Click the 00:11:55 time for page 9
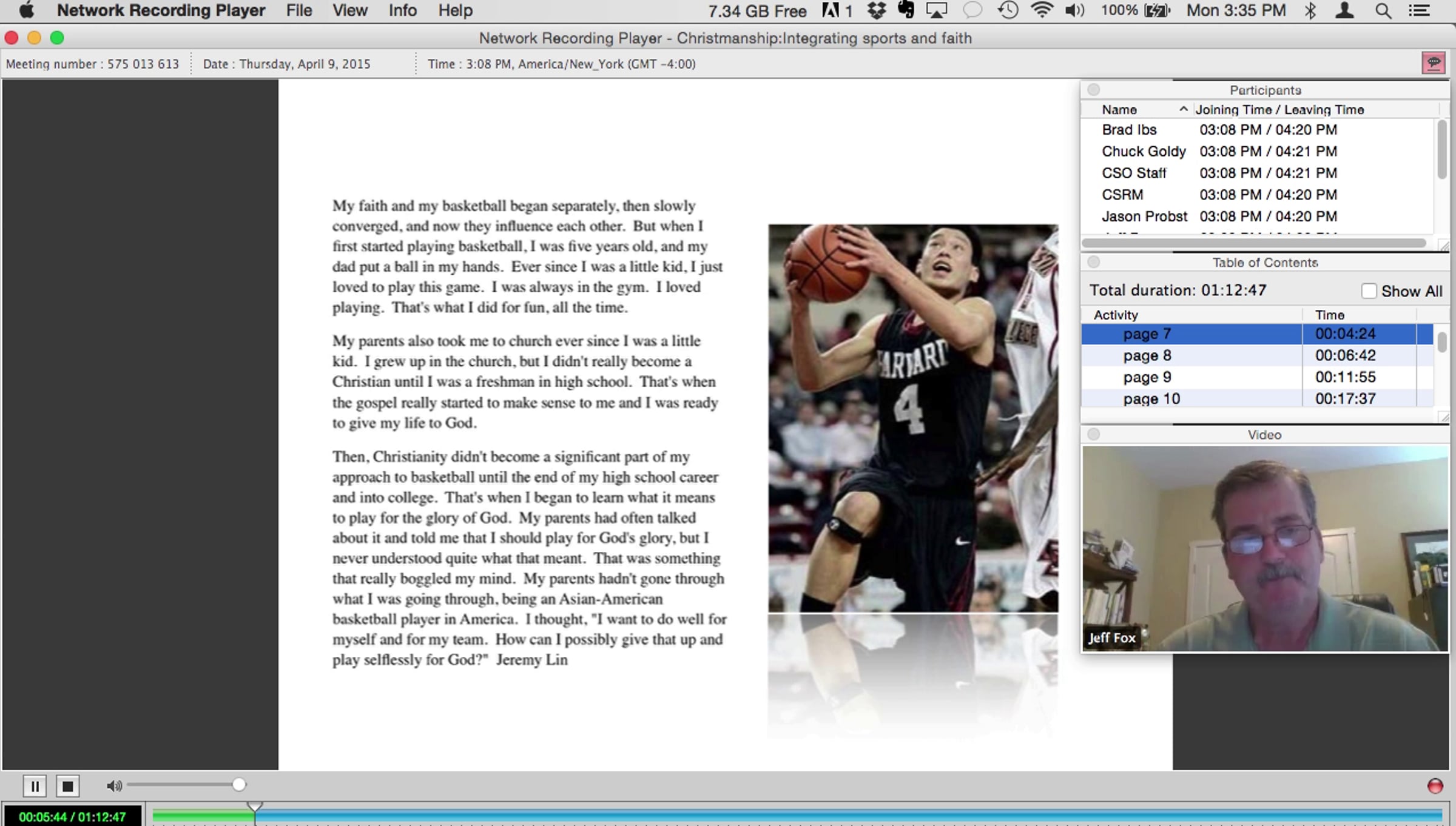The image size is (1456, 826). tap(1345, 377)
